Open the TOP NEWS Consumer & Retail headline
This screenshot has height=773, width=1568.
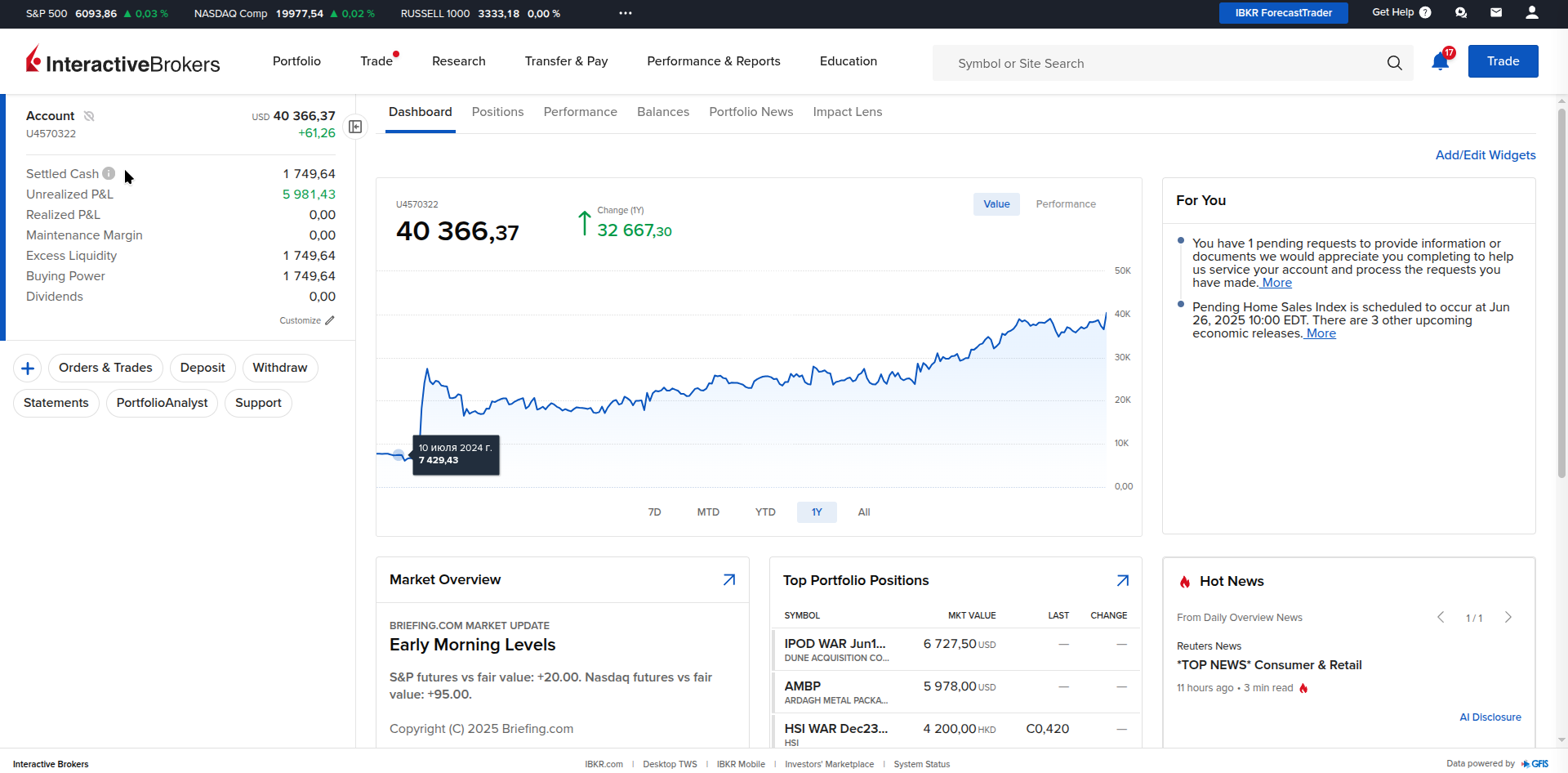click(x=1269, y=665)
